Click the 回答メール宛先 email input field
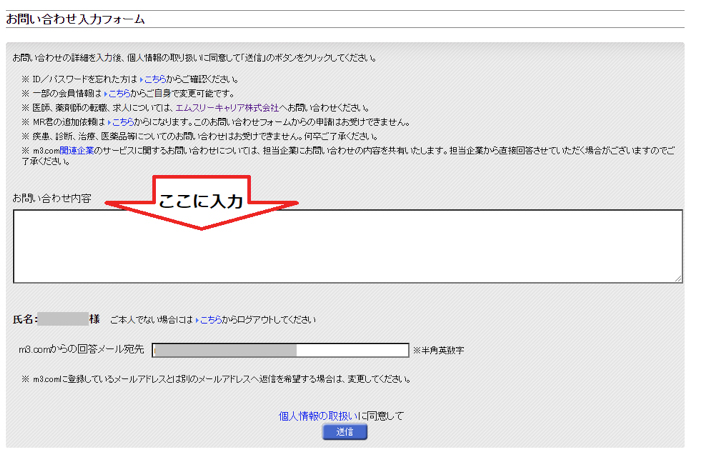This screenshot has height=460, width=709. (280, 350)
